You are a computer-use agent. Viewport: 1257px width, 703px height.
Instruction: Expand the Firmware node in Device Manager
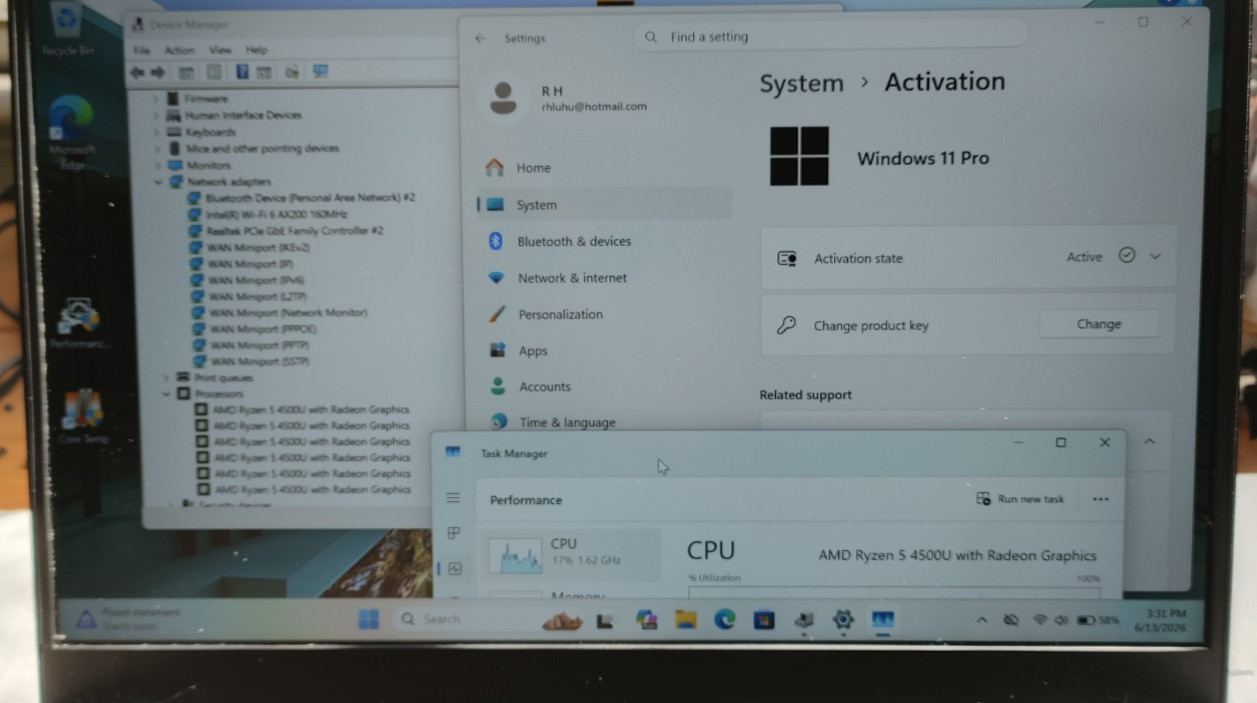pyautogui.click(x=156, y=99)
